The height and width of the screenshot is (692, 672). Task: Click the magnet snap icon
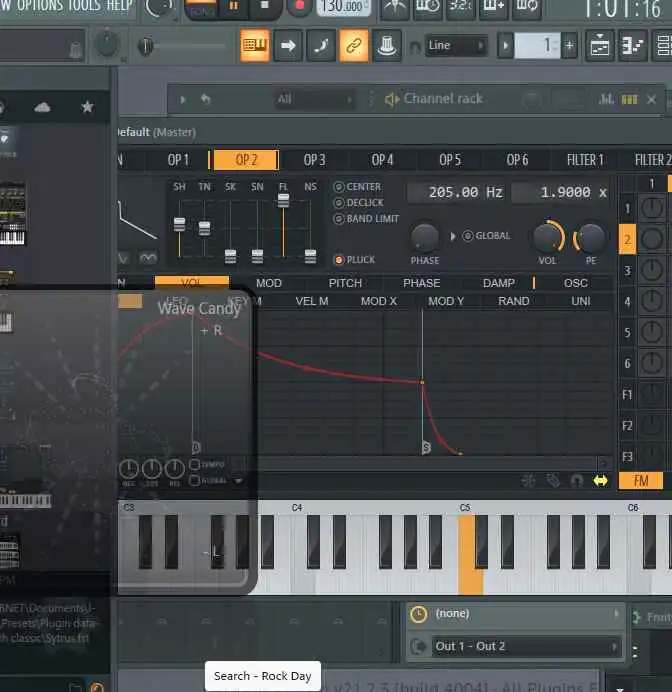(415, 46)
